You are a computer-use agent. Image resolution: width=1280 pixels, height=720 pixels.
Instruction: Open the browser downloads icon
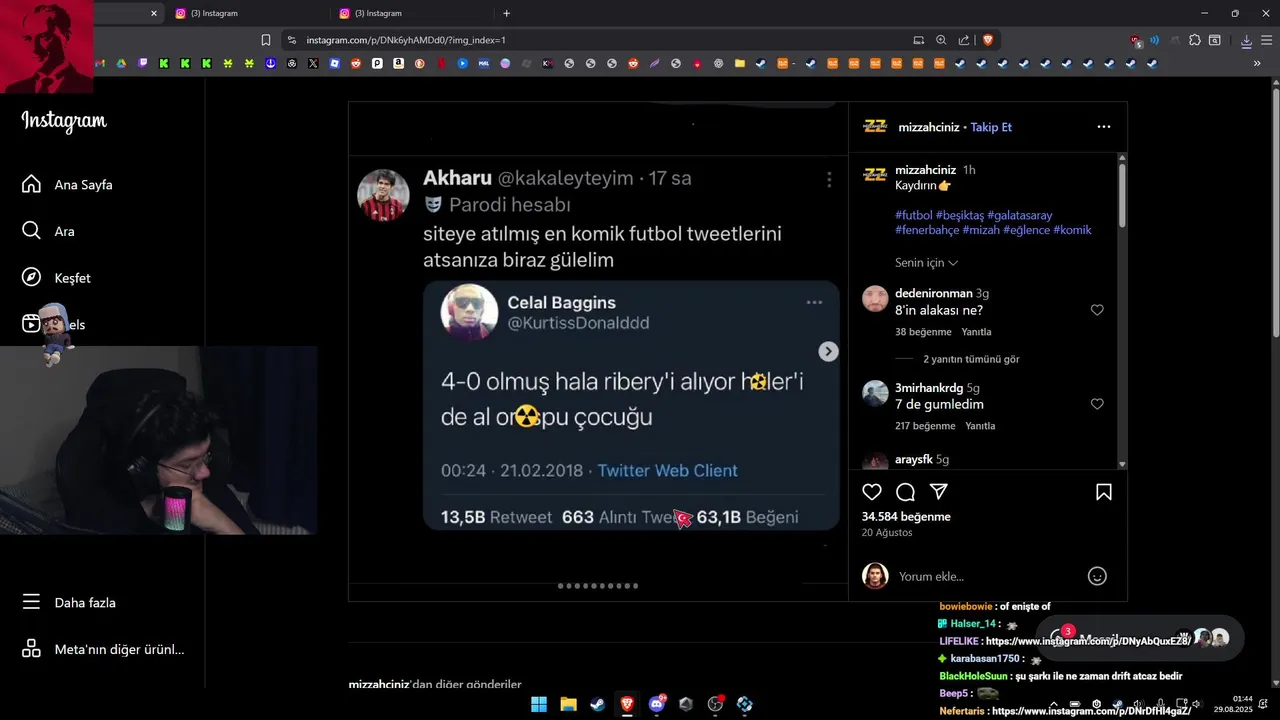(1247, 41)
